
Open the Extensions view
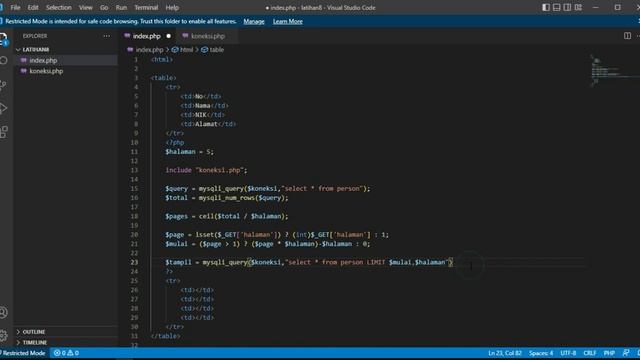point(3,132)
